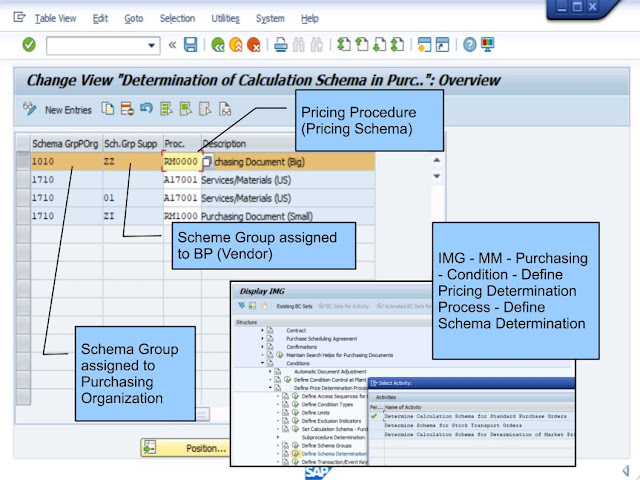Viewport: 640px width, 480px height.
Task: Expand the Contract node in IMG tree
Action: [x=262, y=330]
